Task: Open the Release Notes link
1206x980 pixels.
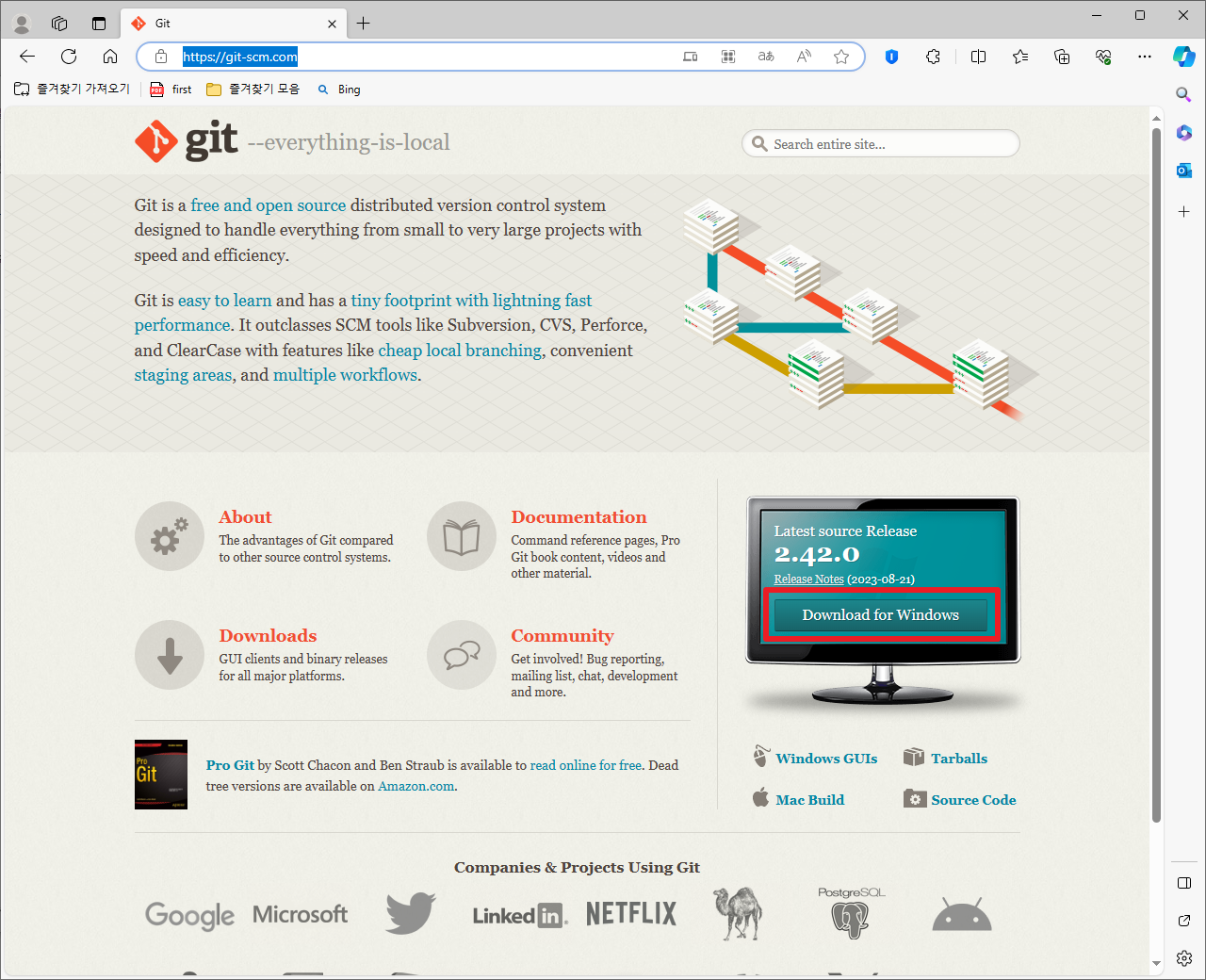Action: 808,580
